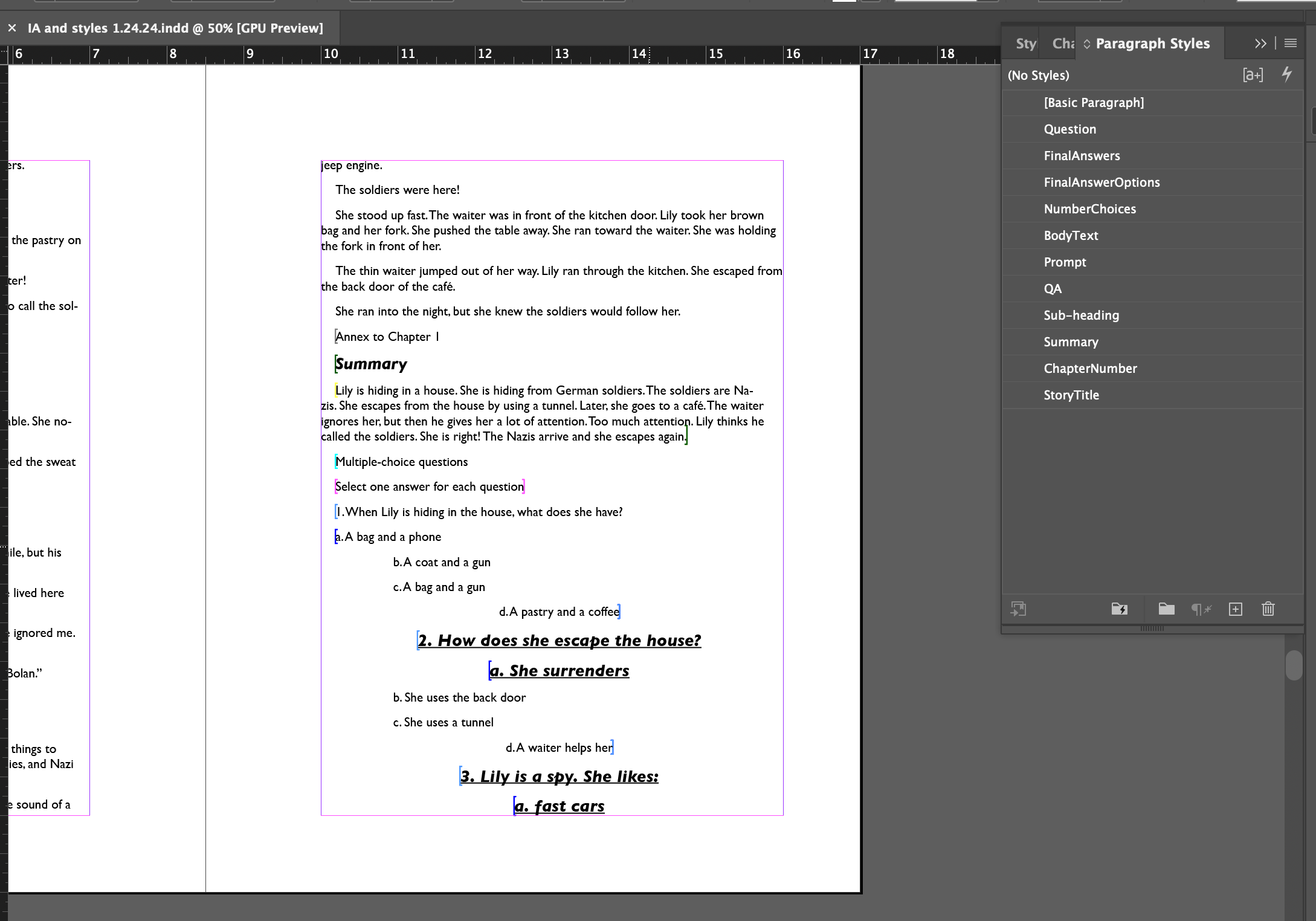Click the Summary heading in the document

pos(372,364)
